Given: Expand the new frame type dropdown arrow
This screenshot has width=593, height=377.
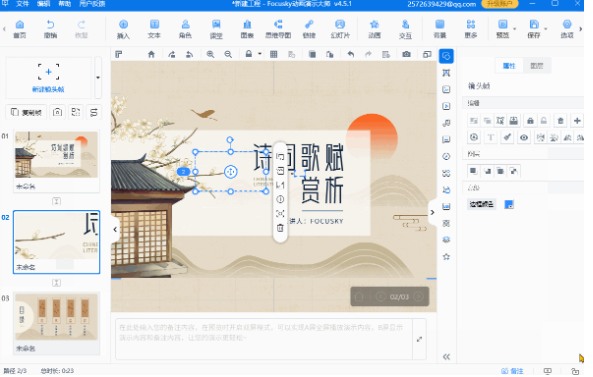Looking at the screenshot, I should coord(98,78).
